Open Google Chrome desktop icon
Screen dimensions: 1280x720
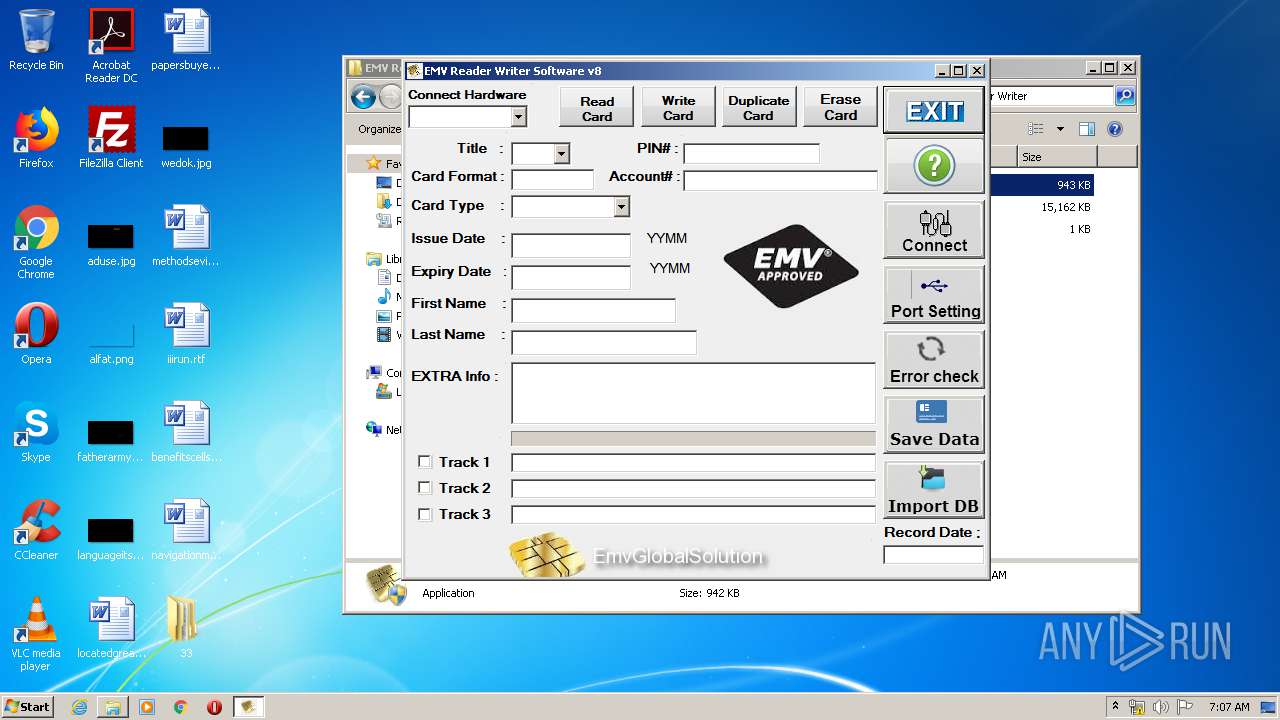[x=36, y=242]
